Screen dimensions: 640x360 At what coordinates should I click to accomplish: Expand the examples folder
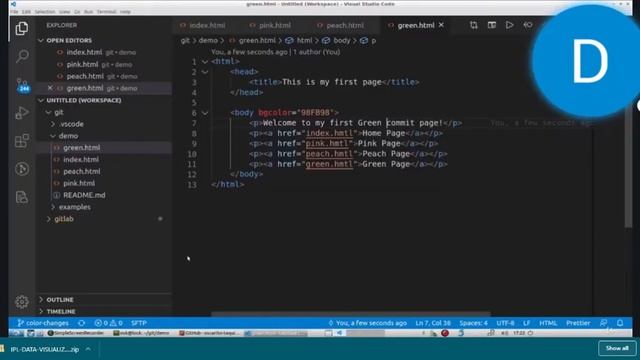(x=53, y=207)
